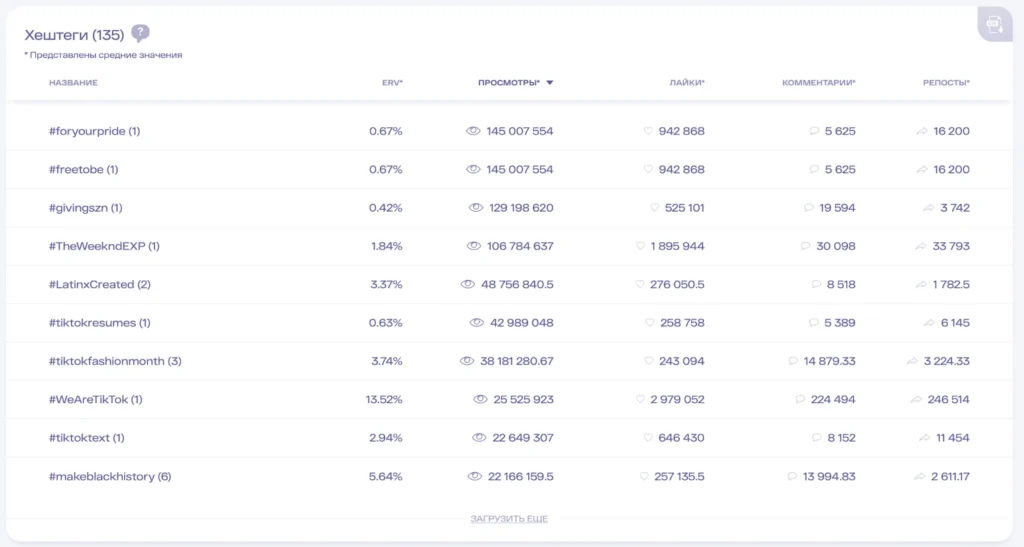Screen dimensions: 1024x547
Task: Open the #tiktokfashionmonth hashtag
Action: pos(116,361)
